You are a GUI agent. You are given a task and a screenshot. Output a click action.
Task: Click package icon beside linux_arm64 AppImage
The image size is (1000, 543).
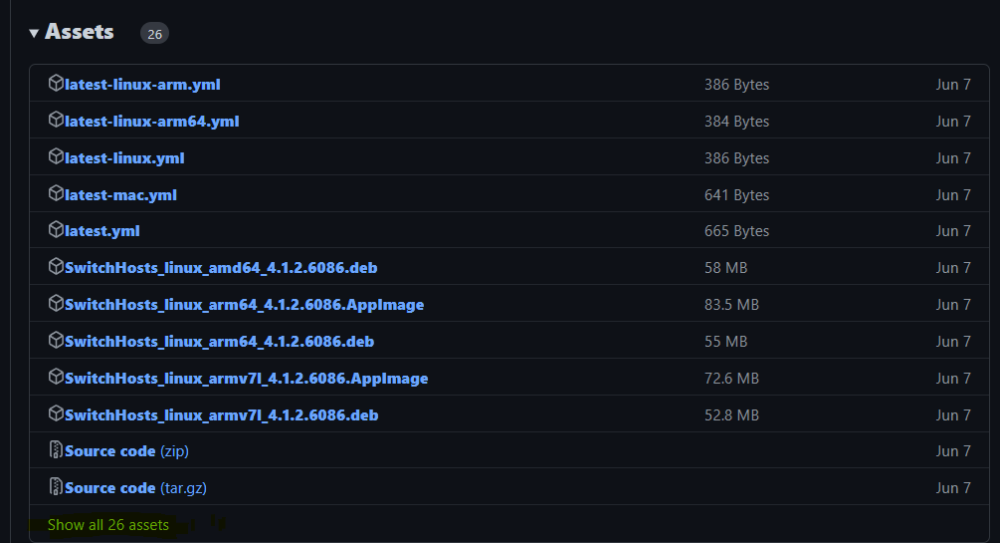click(55, 303)
